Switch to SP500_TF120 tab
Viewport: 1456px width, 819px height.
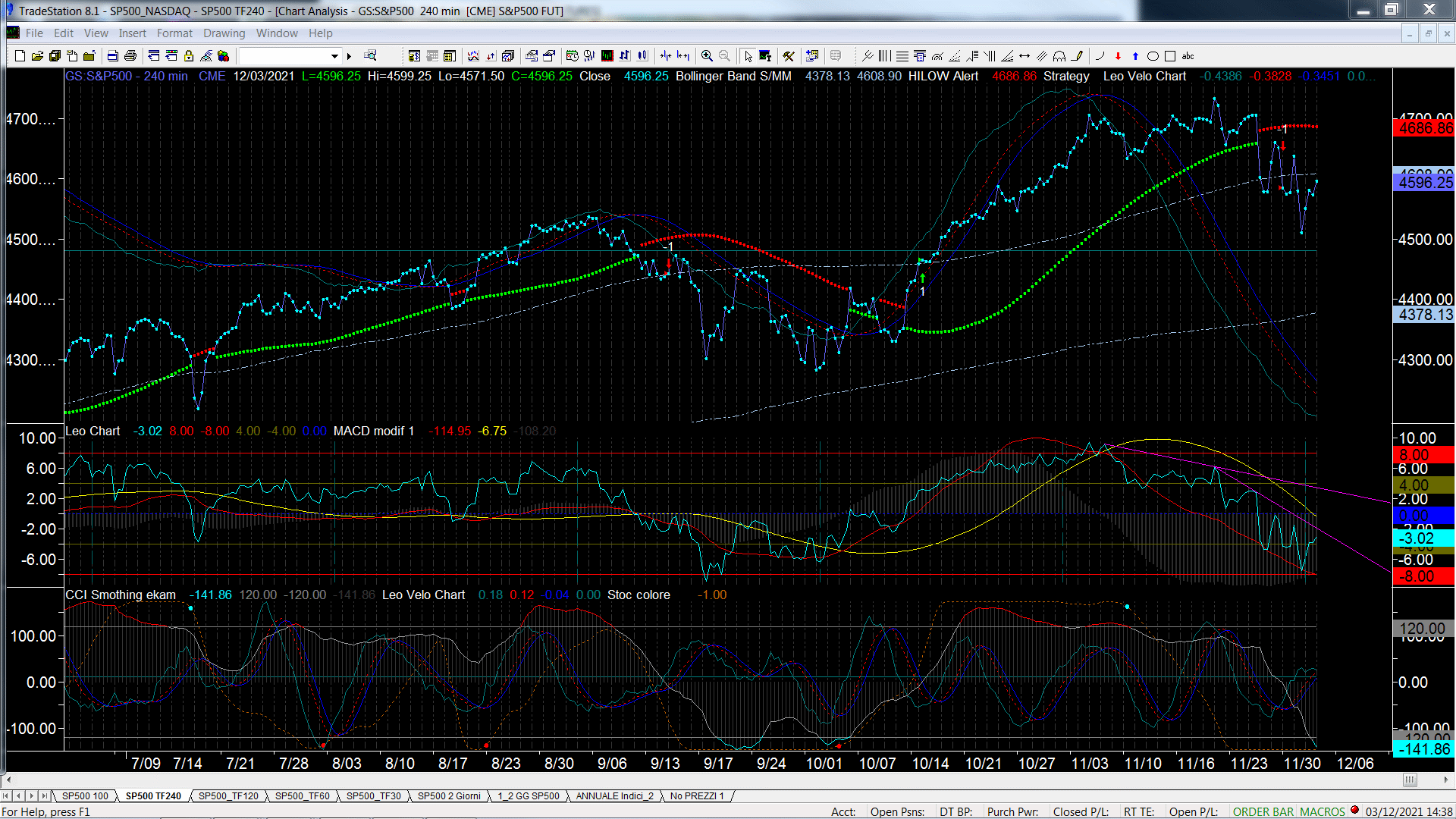(x=228, y=796)
